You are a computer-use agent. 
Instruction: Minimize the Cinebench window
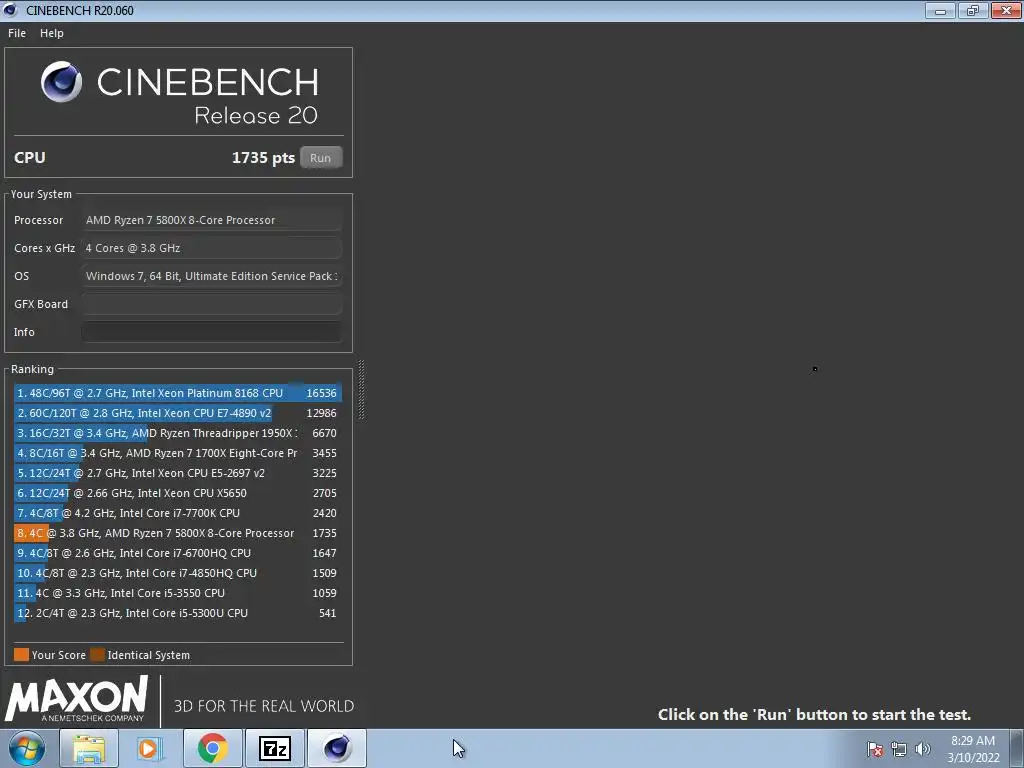click(x=940, y=10)
